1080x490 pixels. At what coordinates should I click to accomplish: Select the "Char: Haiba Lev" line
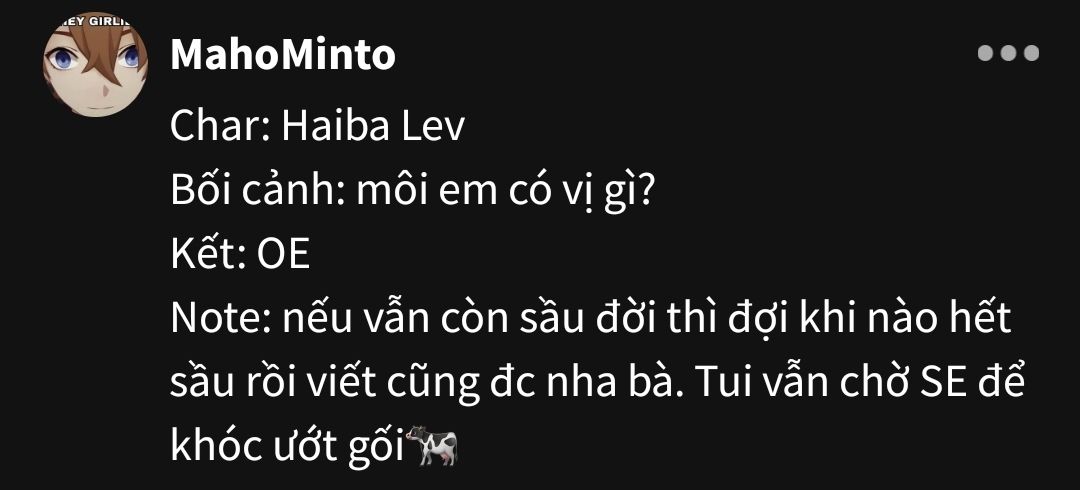click(317, 127)
